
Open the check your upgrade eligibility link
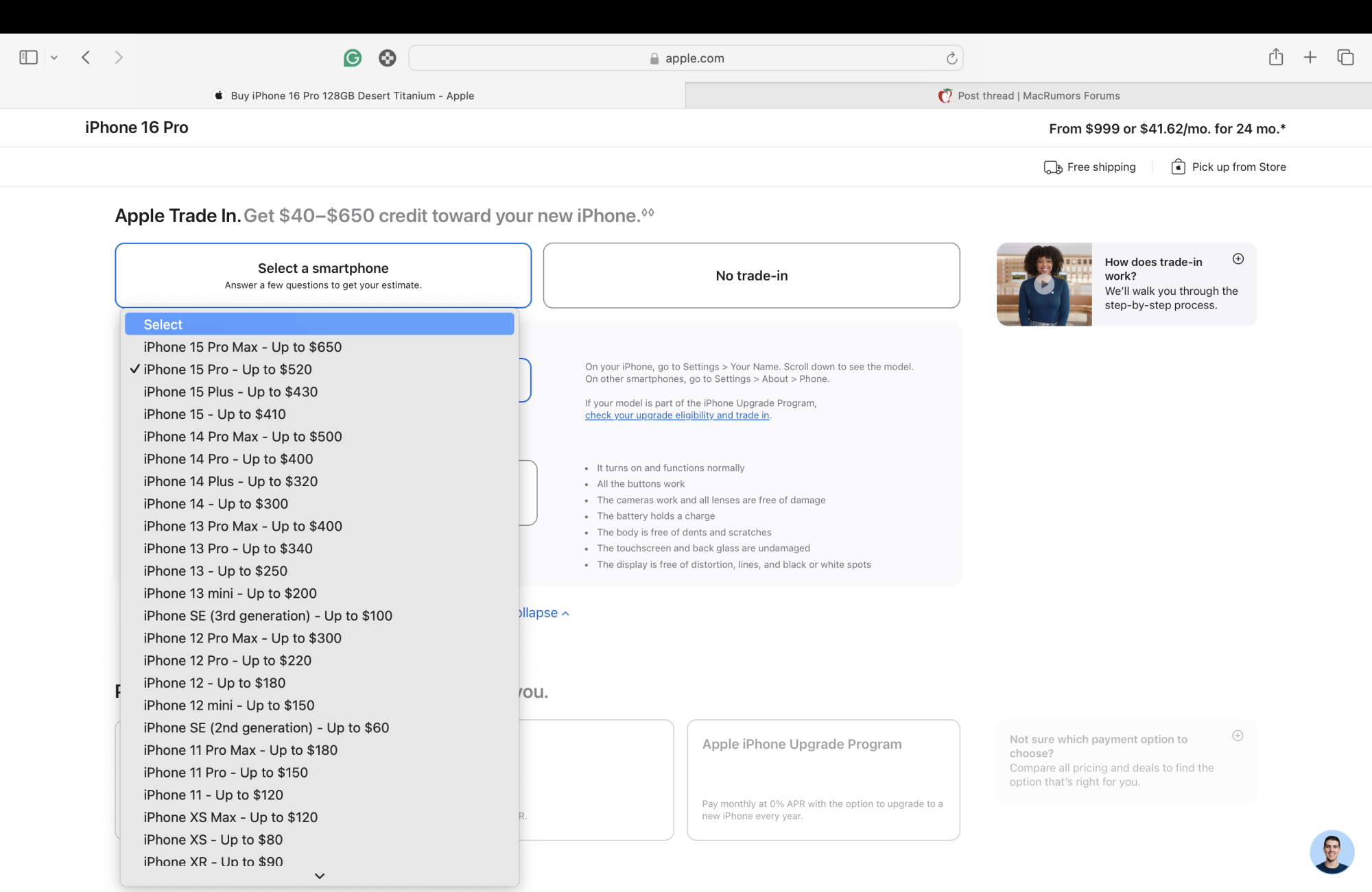(x=676, y=415)
